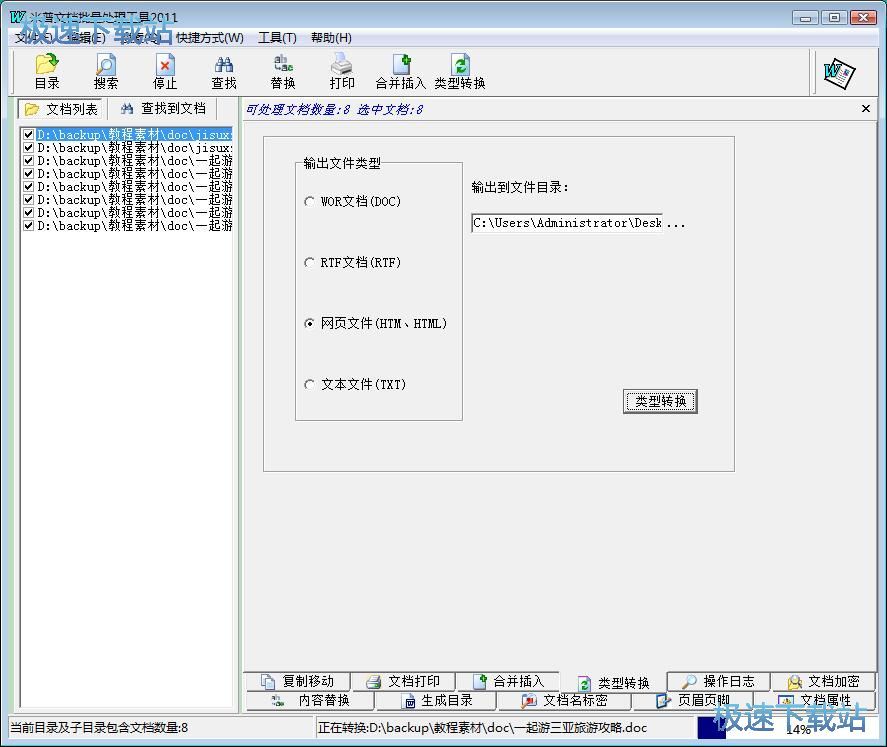Close the conversion panel with the X
Image resolution: width=887 pixels, height=747 pixels.
pos(866,109)
